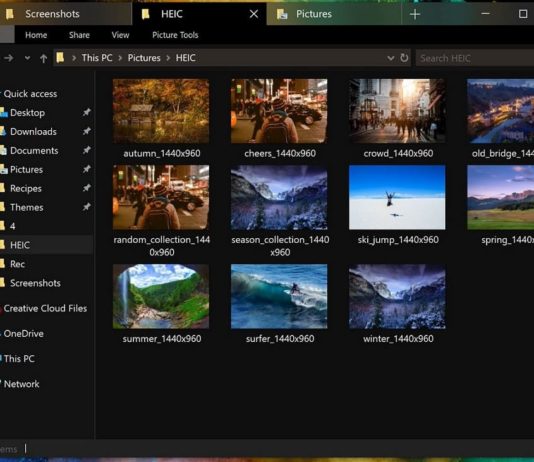Select the winter_1440x960 thumbnail
534x462 pixels.
[x=397, y=297]
